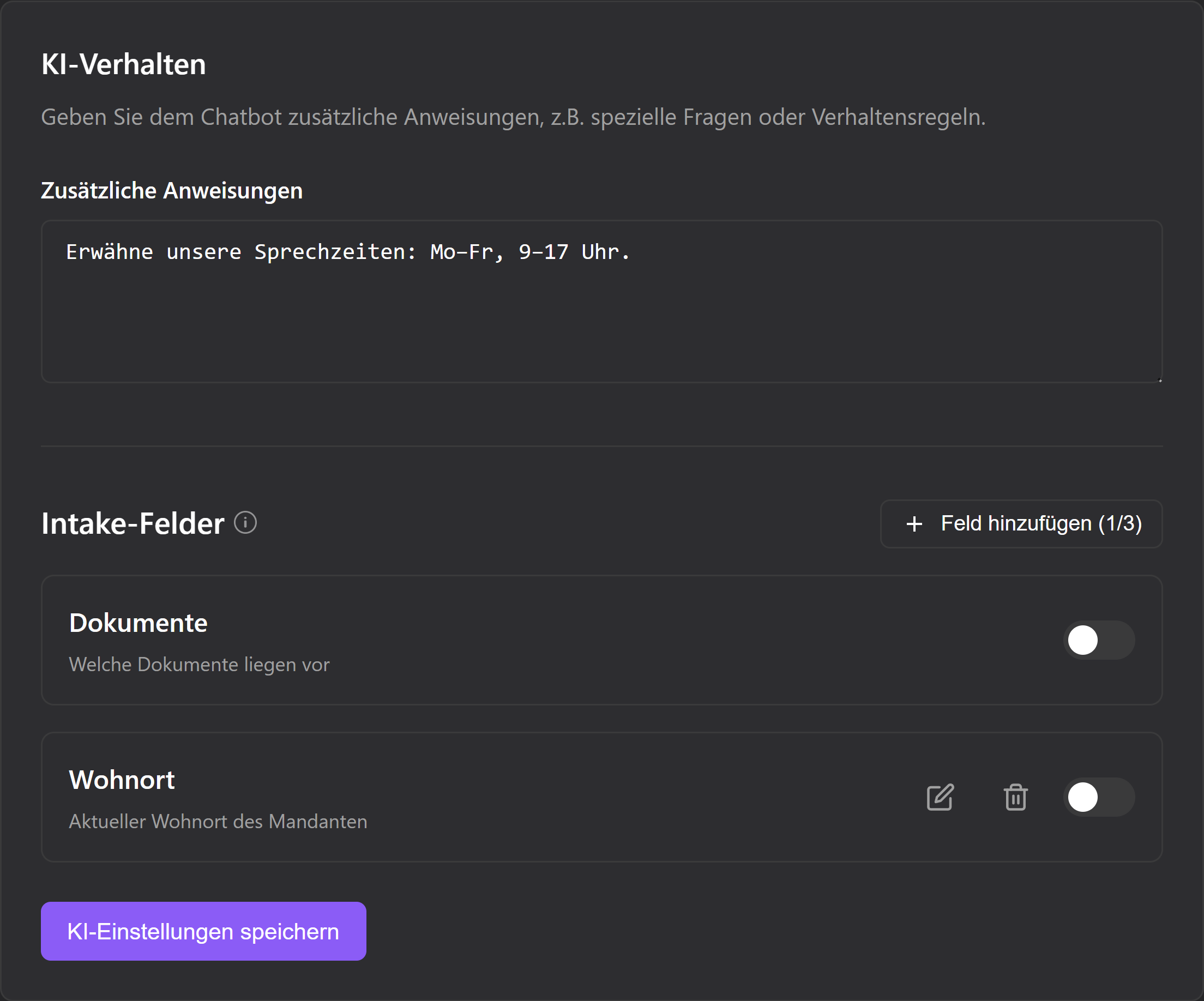This screenshot has width=1204, height=1001.
Task: Click the 'KI-Verhalten' heading
Action: [123, 64]
